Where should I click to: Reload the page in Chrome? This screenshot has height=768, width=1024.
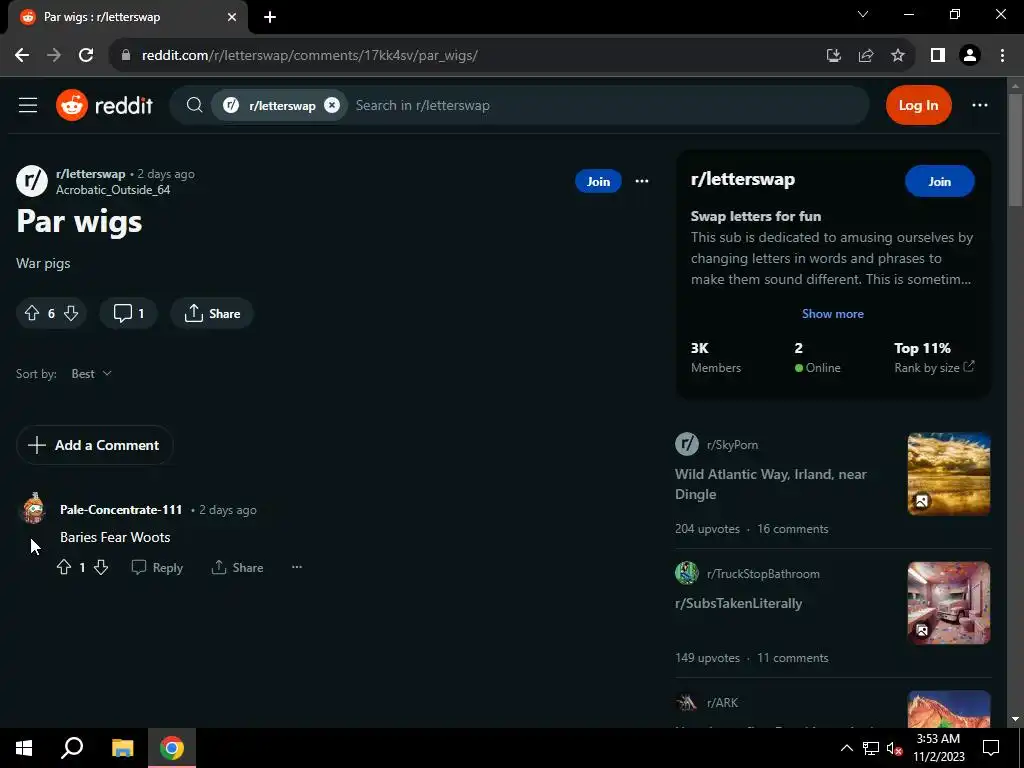point(86,56)
